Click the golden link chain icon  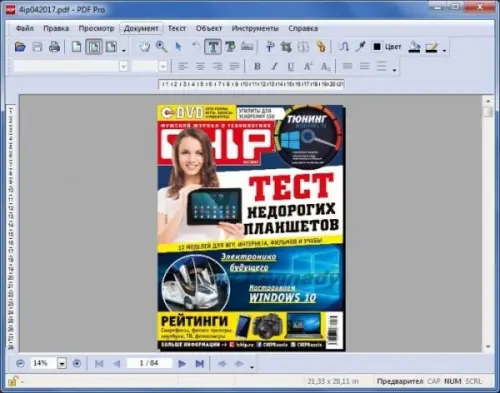coord(321,47)
